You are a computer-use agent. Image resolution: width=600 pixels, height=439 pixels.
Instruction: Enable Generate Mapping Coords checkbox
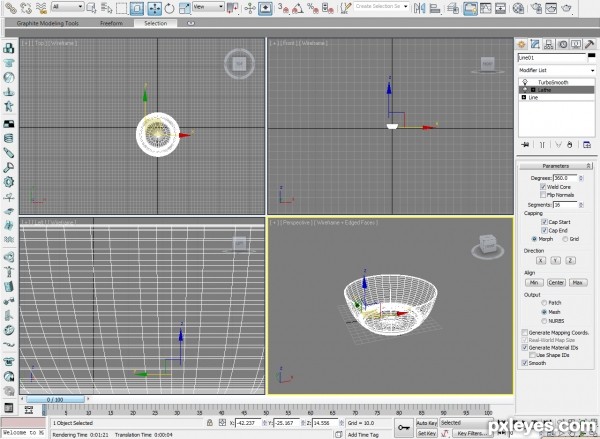click(x=525, y=333)
